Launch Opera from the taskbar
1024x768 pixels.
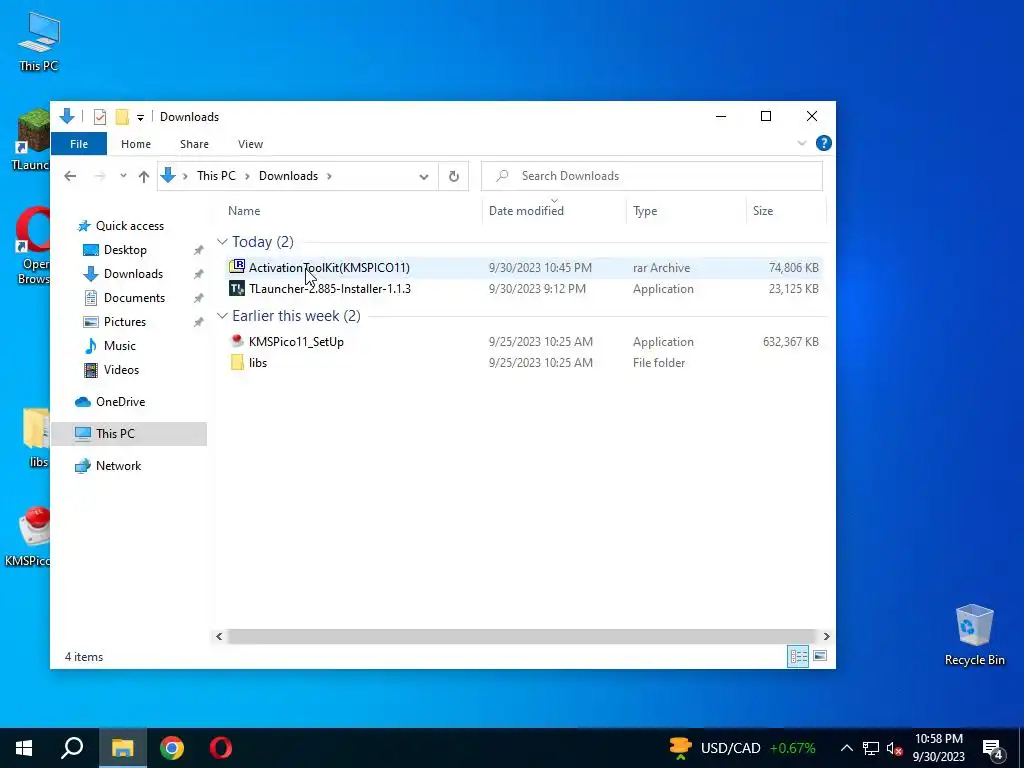(x=221, y=748)
